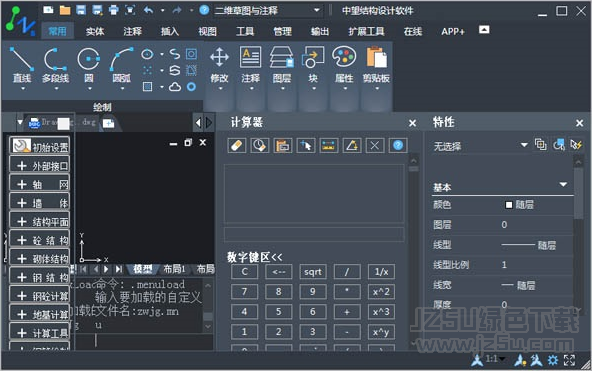Viewport: 592px width, 371px height.
Task: Toggle the ribbon minimize arrow button
Action: (x=484, y=29)
